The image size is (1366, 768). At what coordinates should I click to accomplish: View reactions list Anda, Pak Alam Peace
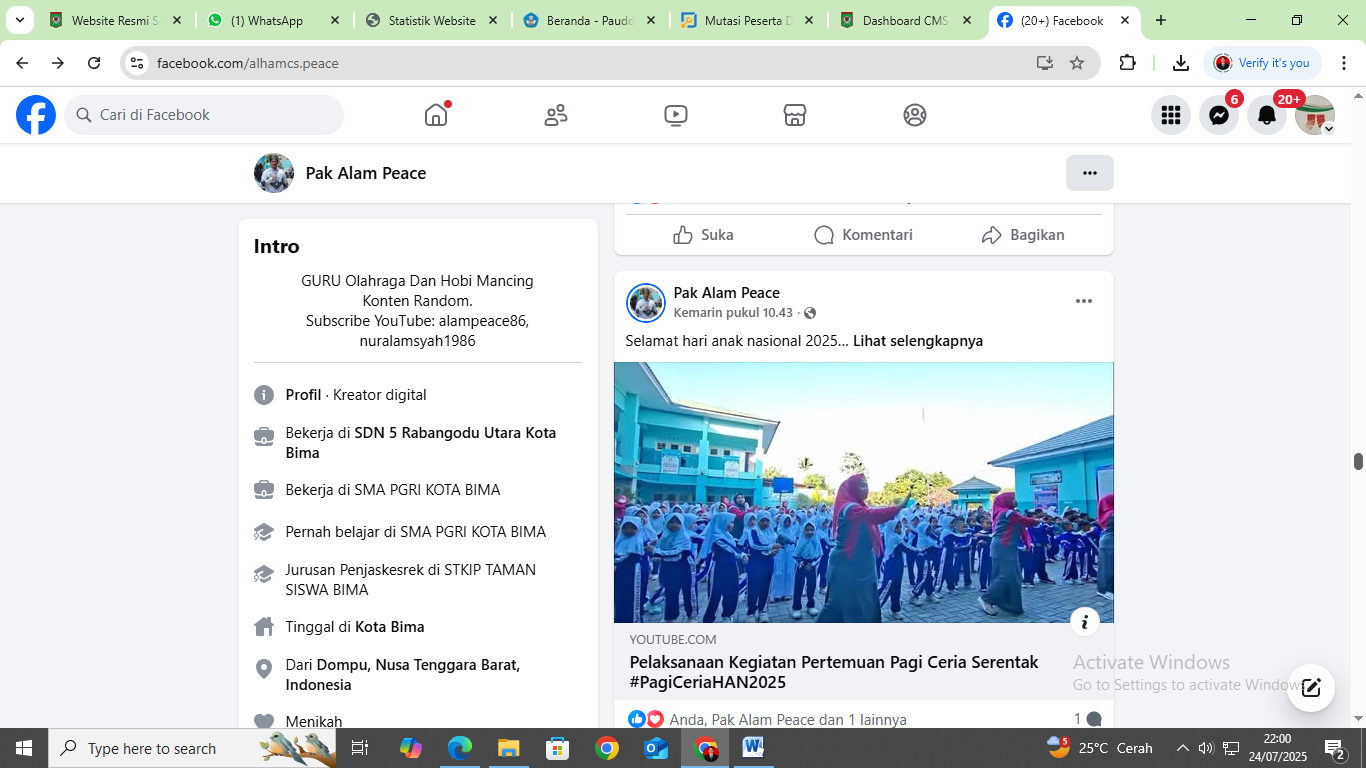tap(788, 719)
